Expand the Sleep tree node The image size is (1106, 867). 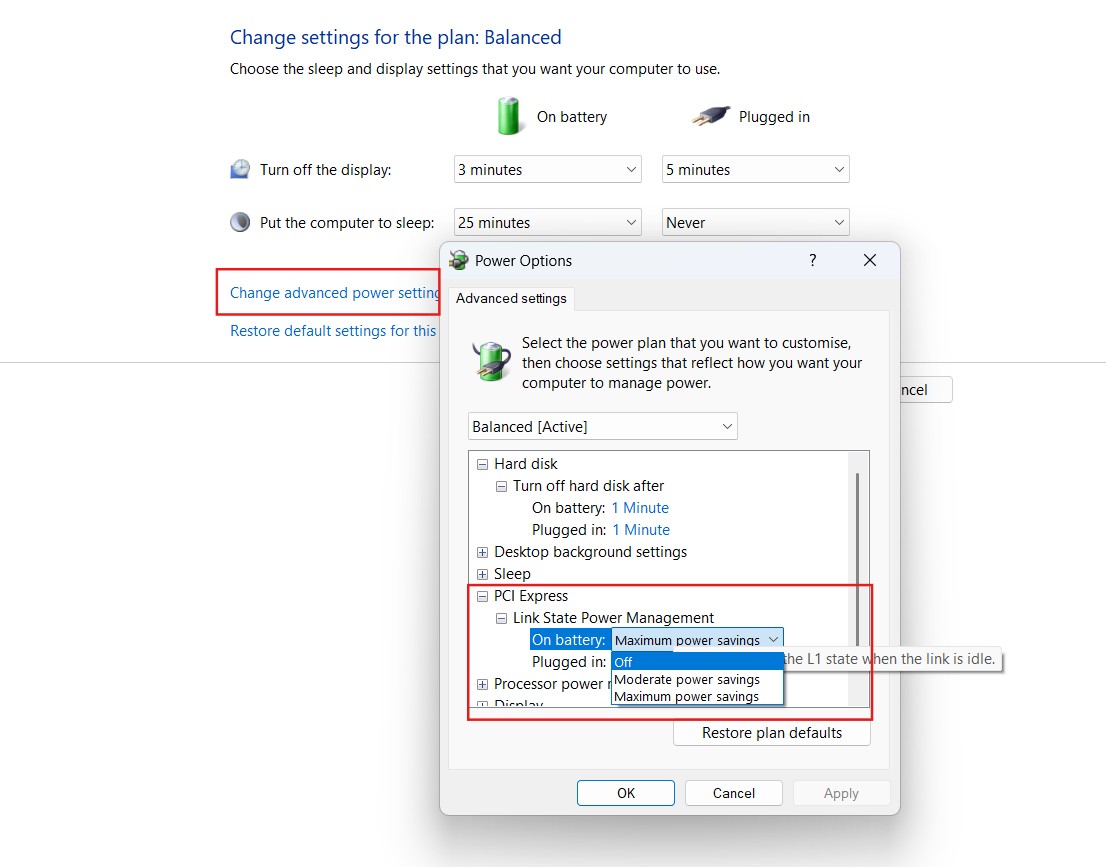coord(482,574)
